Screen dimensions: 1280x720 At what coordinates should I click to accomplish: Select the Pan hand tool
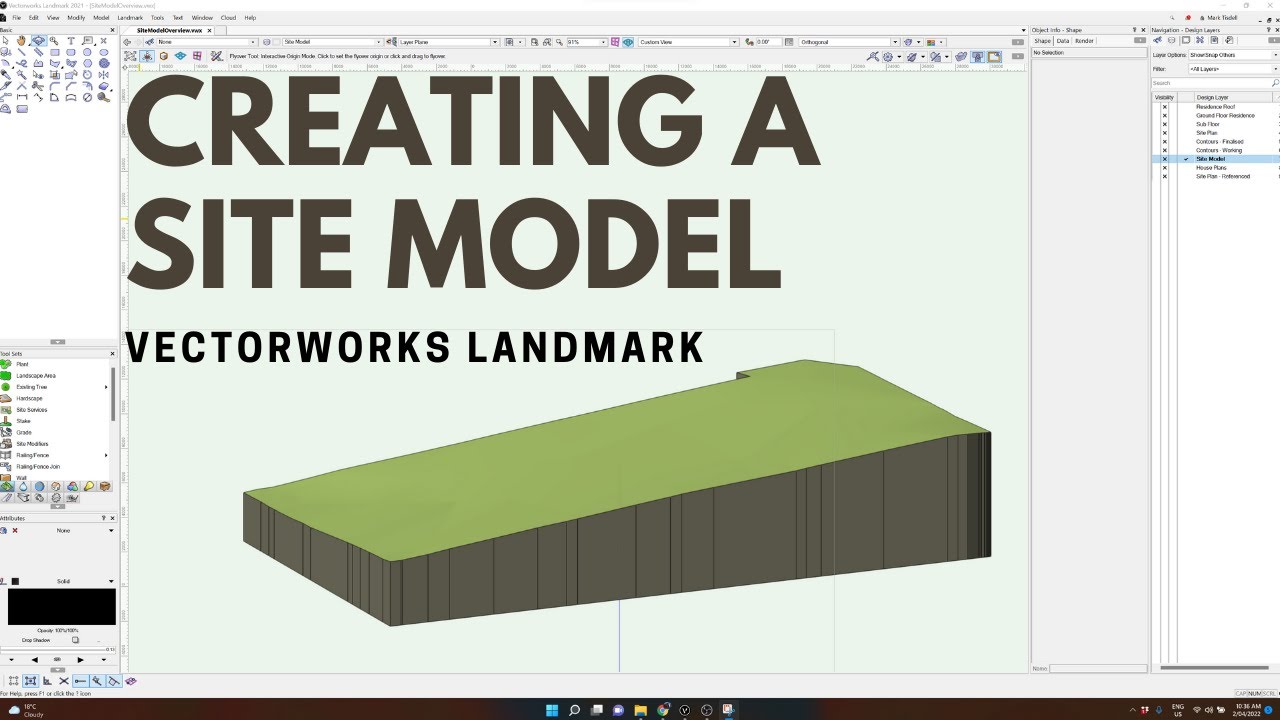[21, 41]
